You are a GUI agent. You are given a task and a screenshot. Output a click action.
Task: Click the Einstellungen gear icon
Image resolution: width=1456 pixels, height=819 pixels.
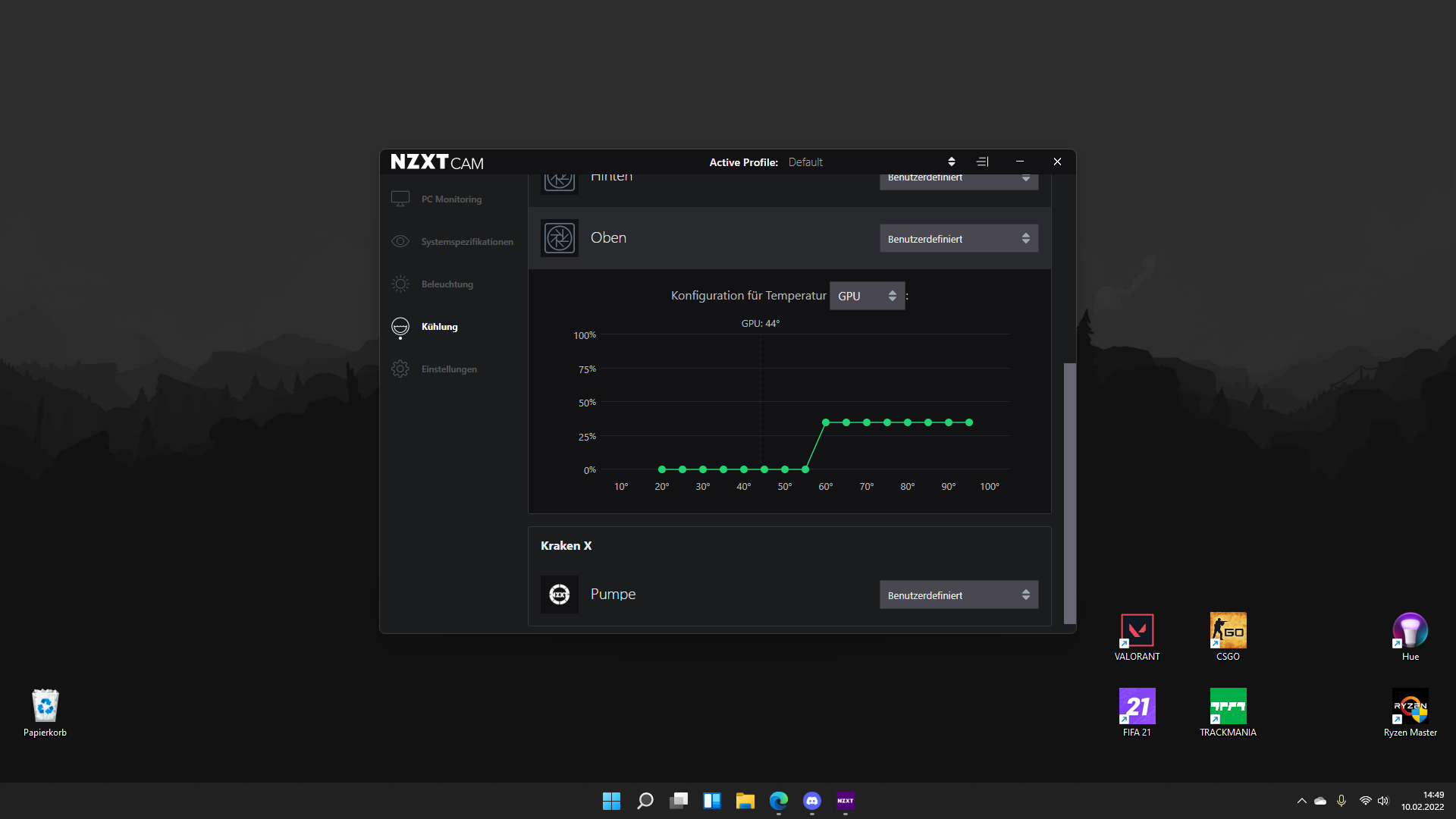pyautogui.click(x=400, y=369)
